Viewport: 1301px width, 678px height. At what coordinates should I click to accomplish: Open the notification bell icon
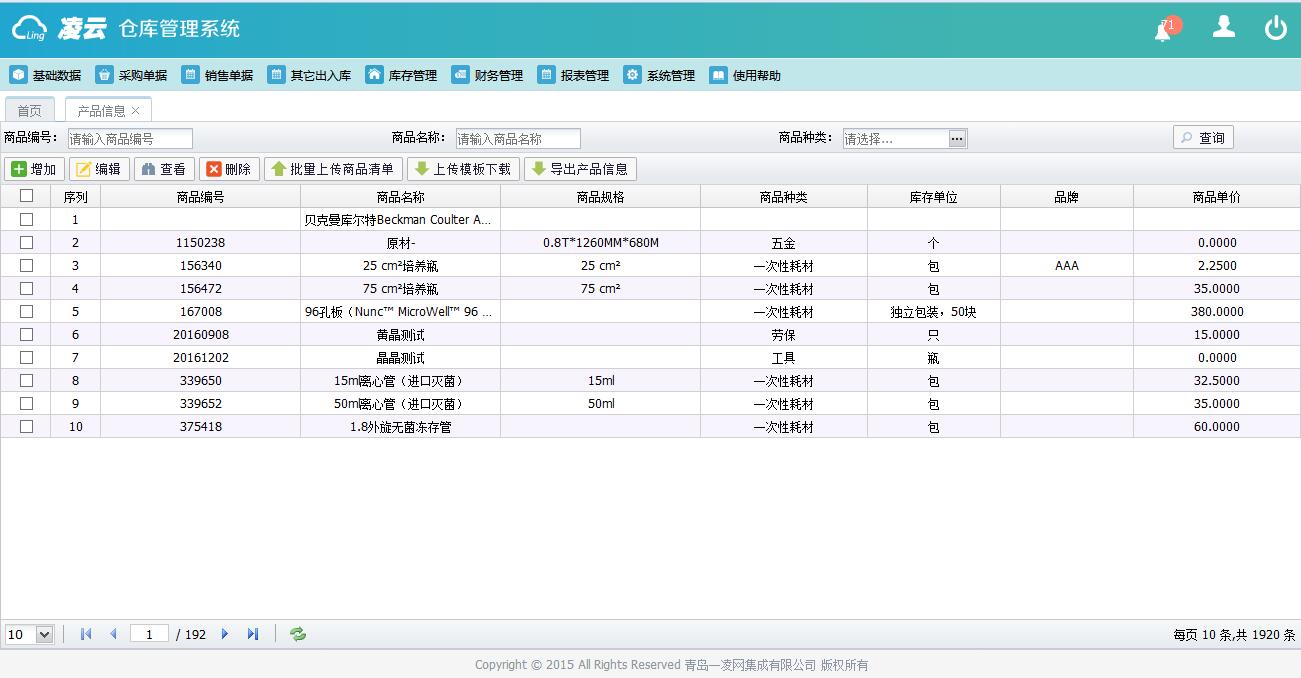coord(1164,30)
